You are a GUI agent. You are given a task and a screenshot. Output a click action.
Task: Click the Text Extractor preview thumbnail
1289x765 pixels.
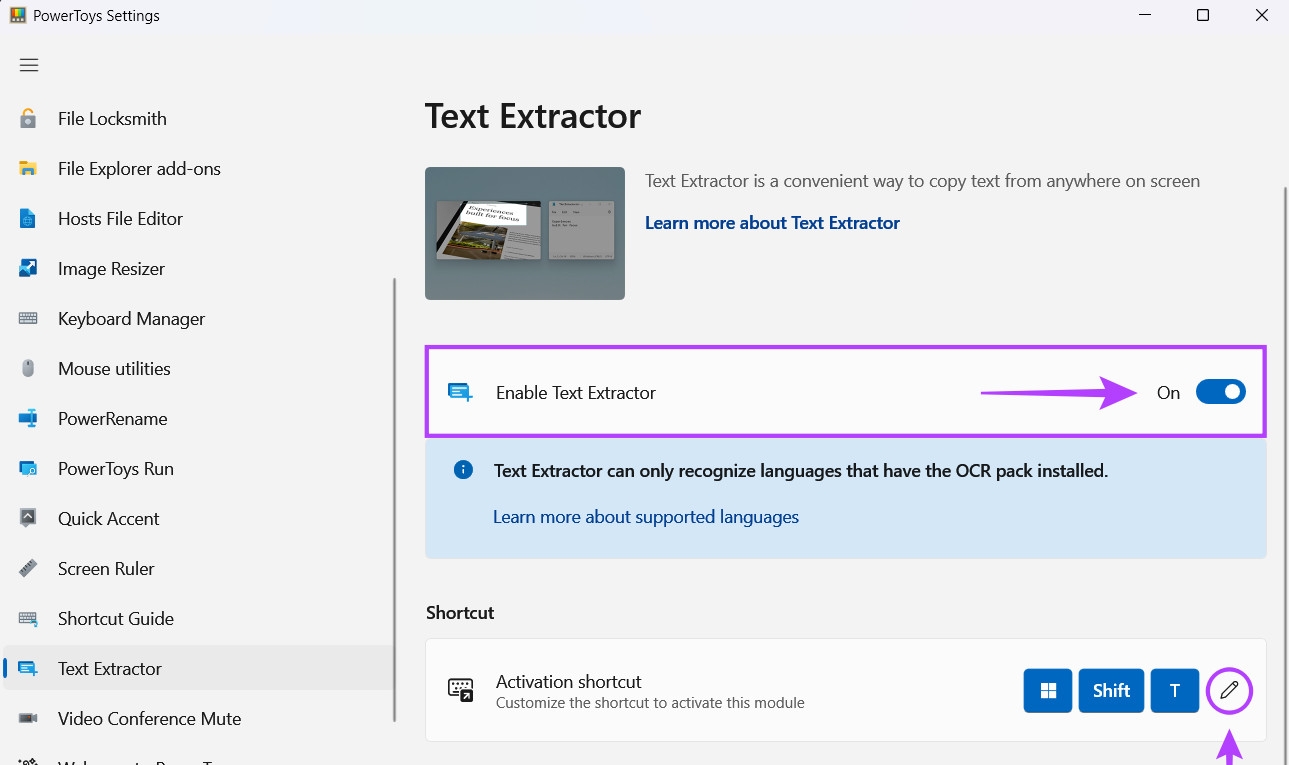(x=525, y=233)
